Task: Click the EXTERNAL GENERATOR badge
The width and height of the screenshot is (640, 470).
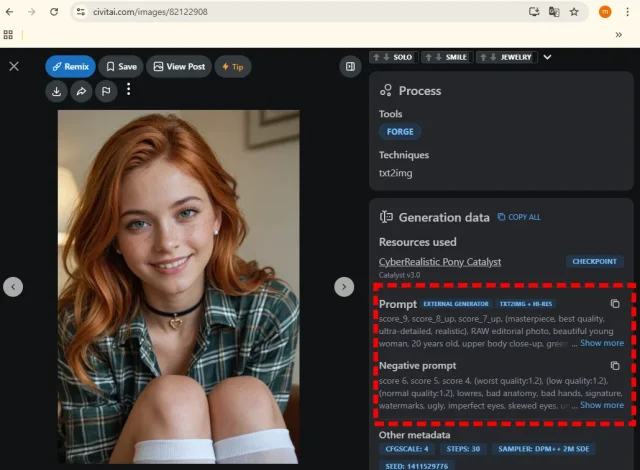Action: click(x=456, y=304)
